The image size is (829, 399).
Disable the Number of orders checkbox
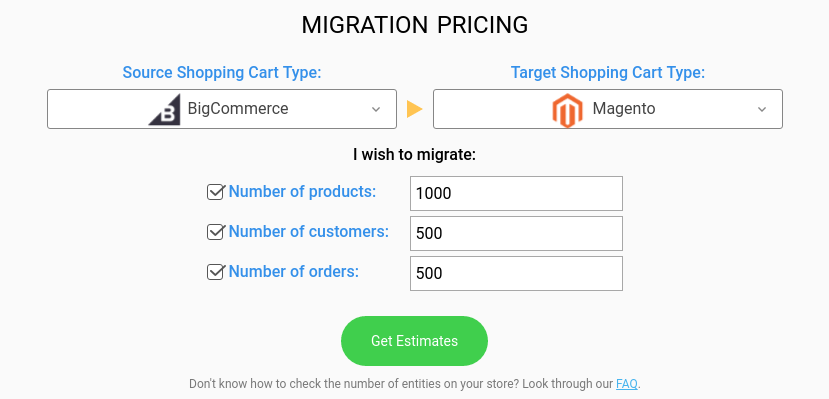pyautogui.click(x=216, y=272)
